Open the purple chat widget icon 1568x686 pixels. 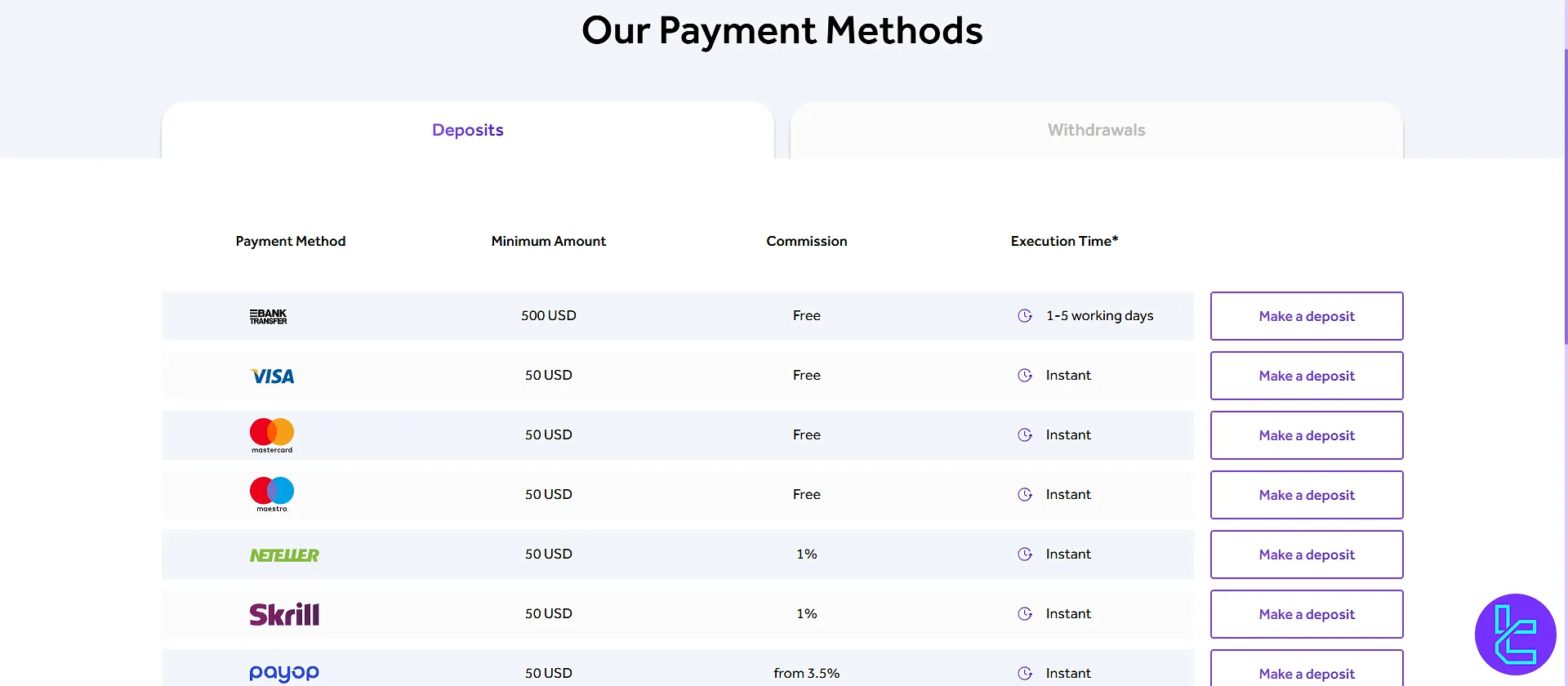1516,635
